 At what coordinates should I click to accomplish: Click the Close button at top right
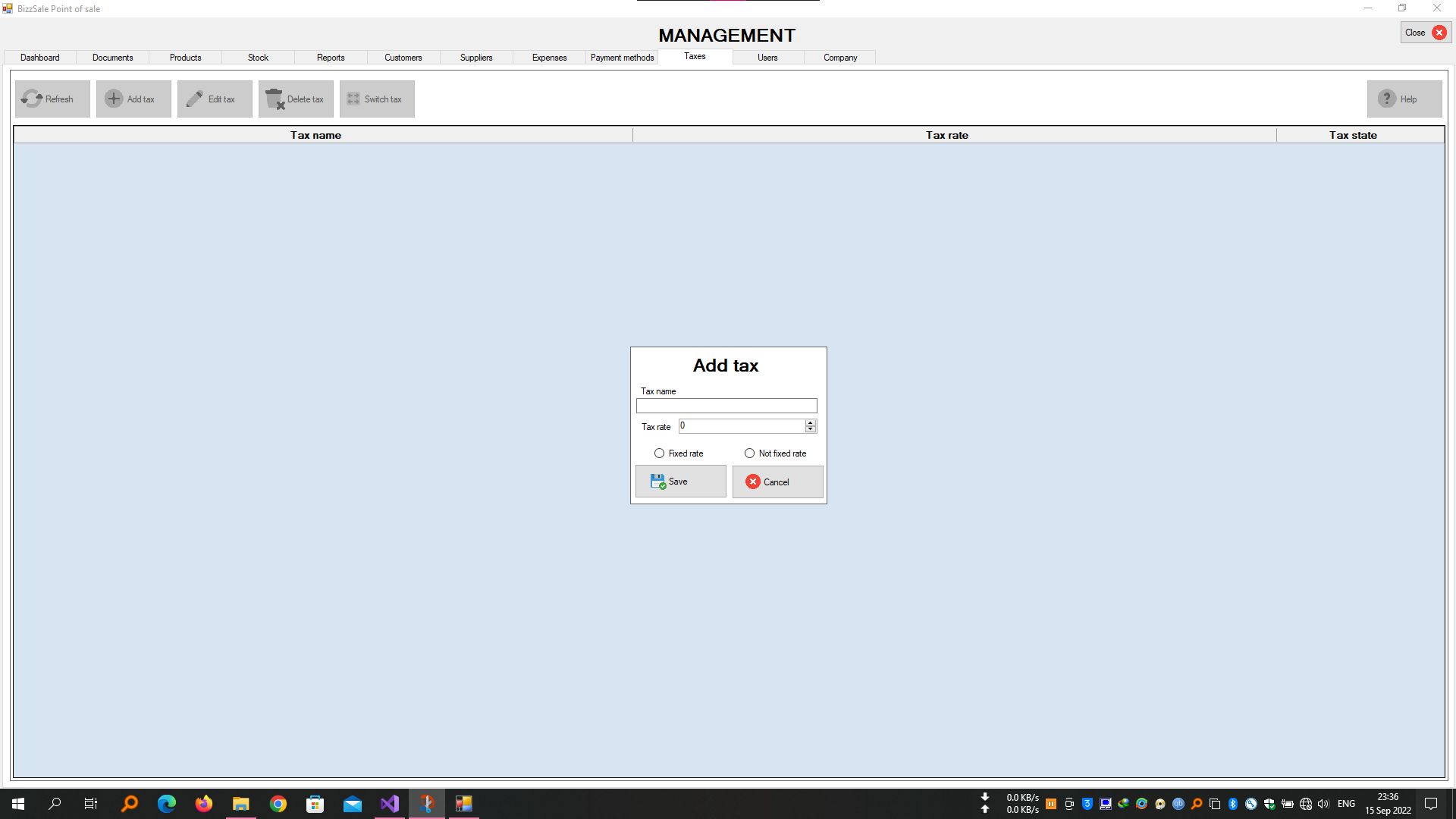click(x=1425, y=33)
